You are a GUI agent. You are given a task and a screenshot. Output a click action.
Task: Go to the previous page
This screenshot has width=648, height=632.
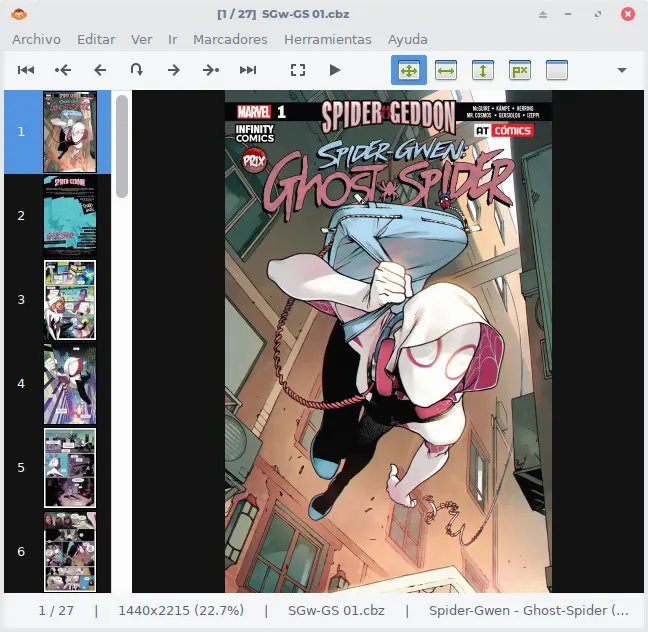point(100,70)
